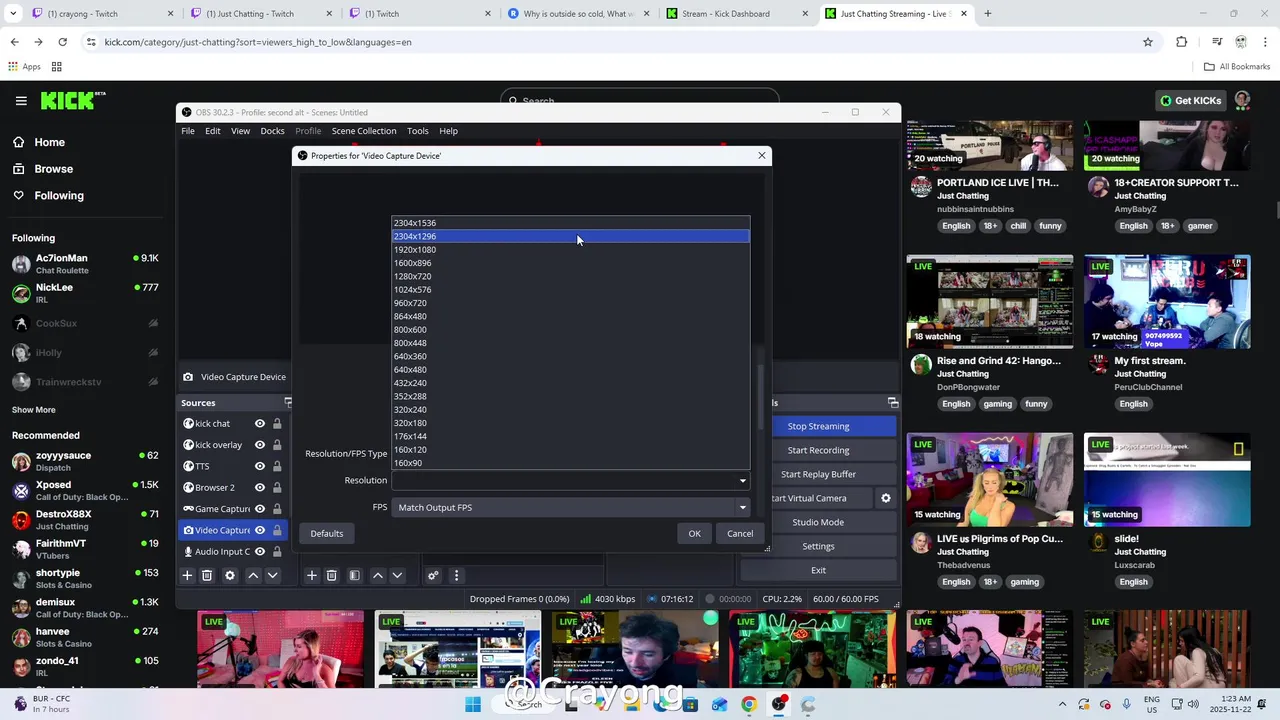Open the OBS Tools menu

[x=418, y=131]
